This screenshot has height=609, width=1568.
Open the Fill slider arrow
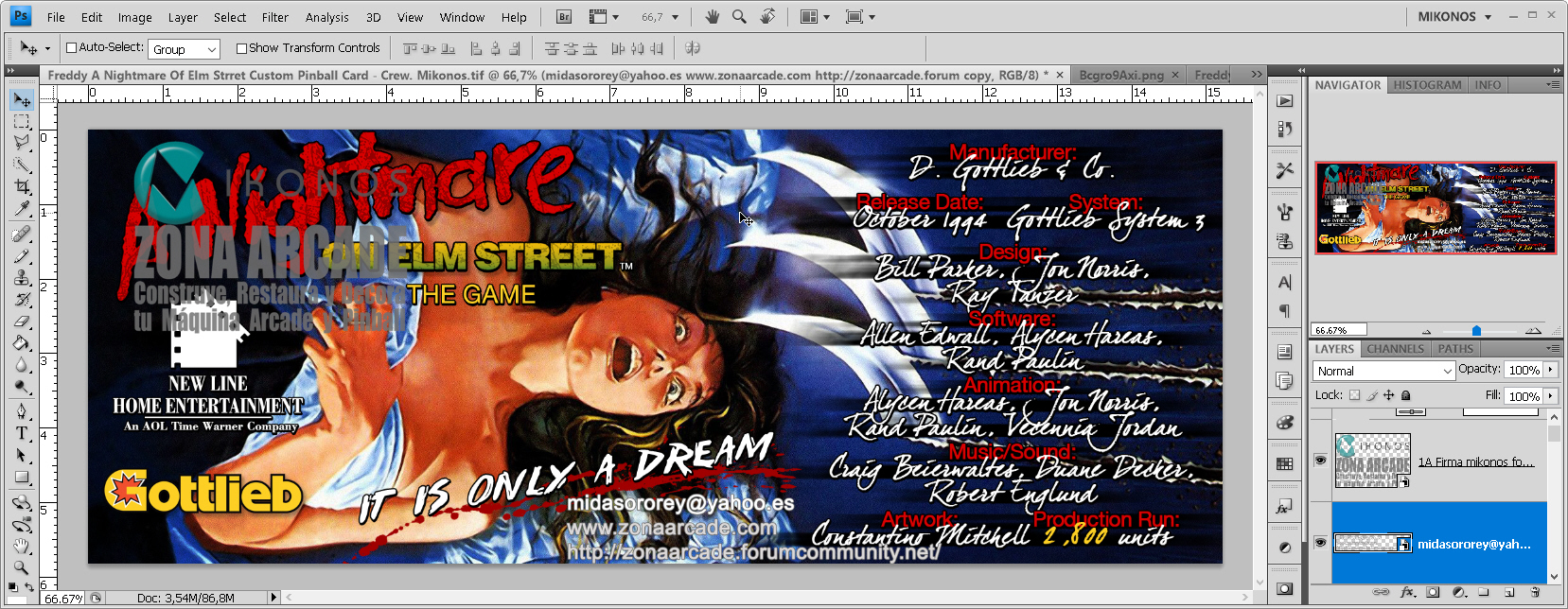coord(1550,396)
